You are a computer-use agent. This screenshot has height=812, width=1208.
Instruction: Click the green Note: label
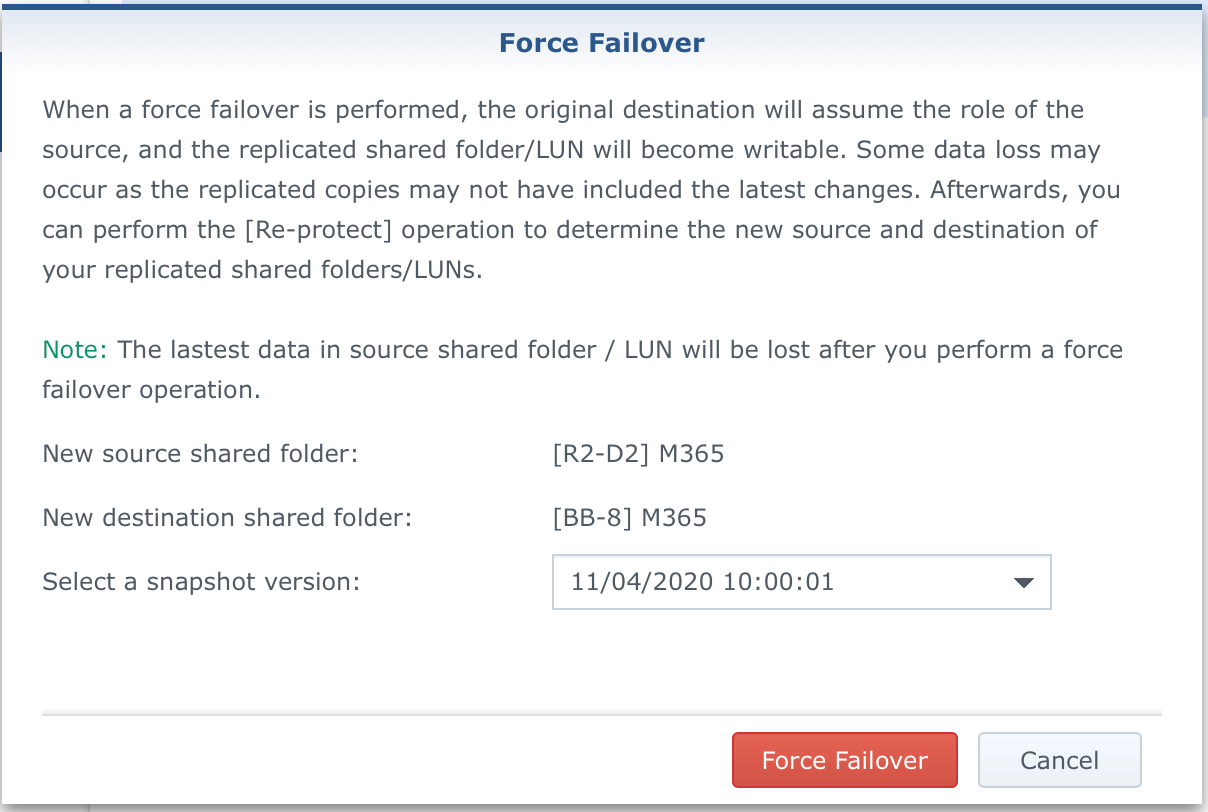tap(76, 350)
